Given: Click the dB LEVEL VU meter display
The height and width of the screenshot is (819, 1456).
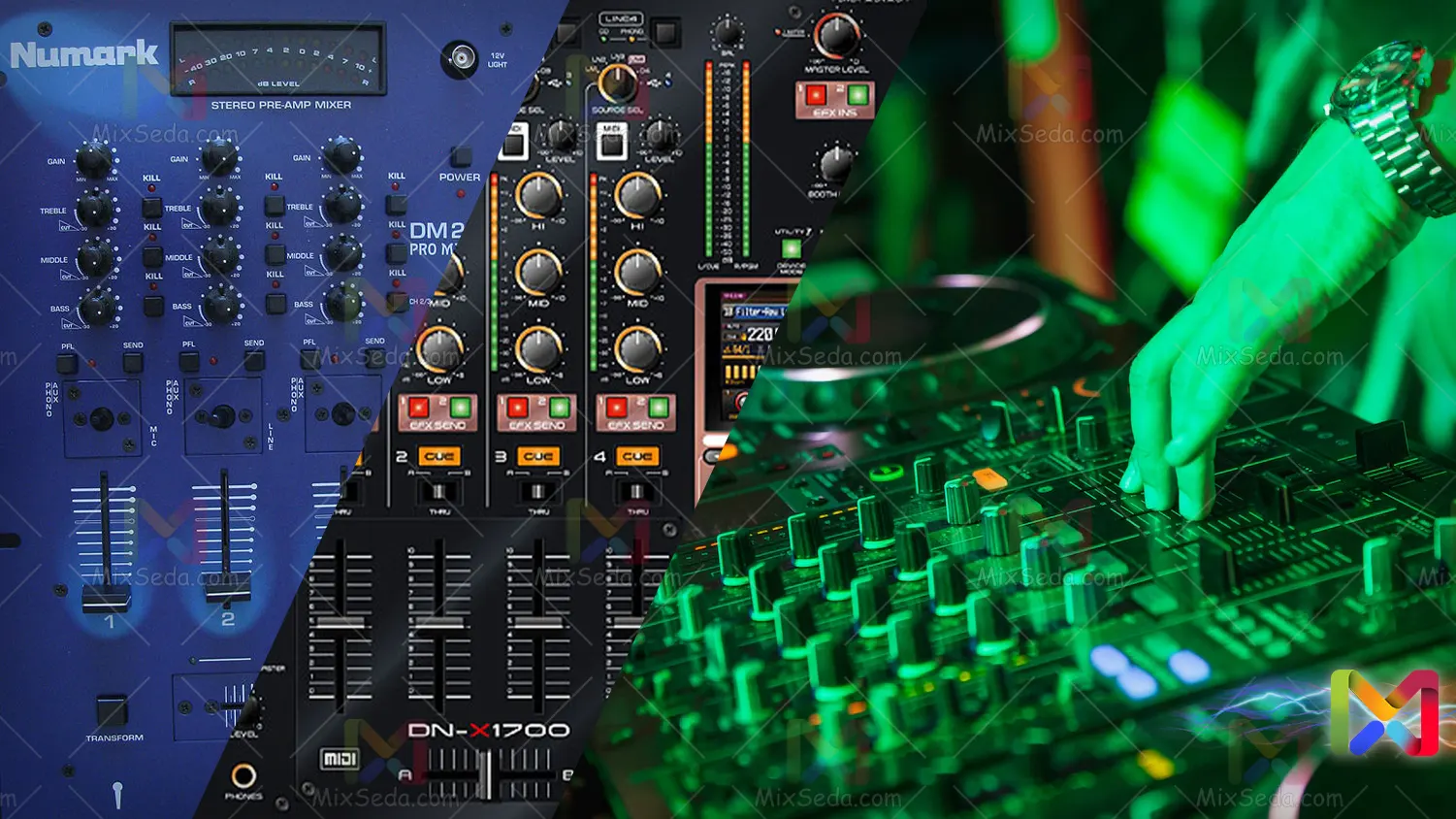Looking at the screenshot, I should pyautogui.click(x=278, y=60).
